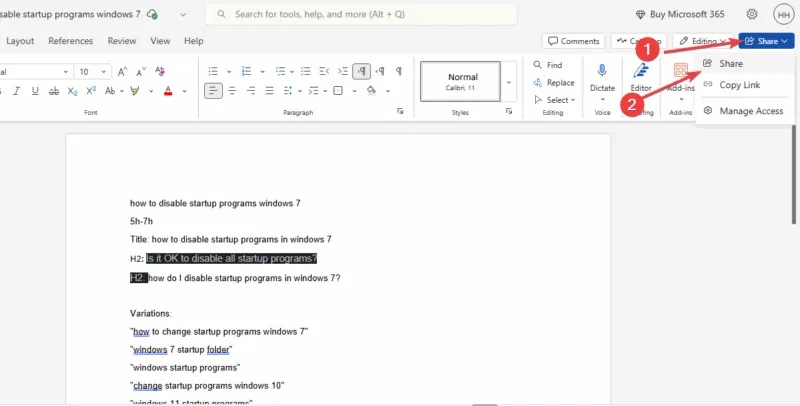
Task: Open the HH account profile
Action: pyautogui.click(x=784, y=15)
